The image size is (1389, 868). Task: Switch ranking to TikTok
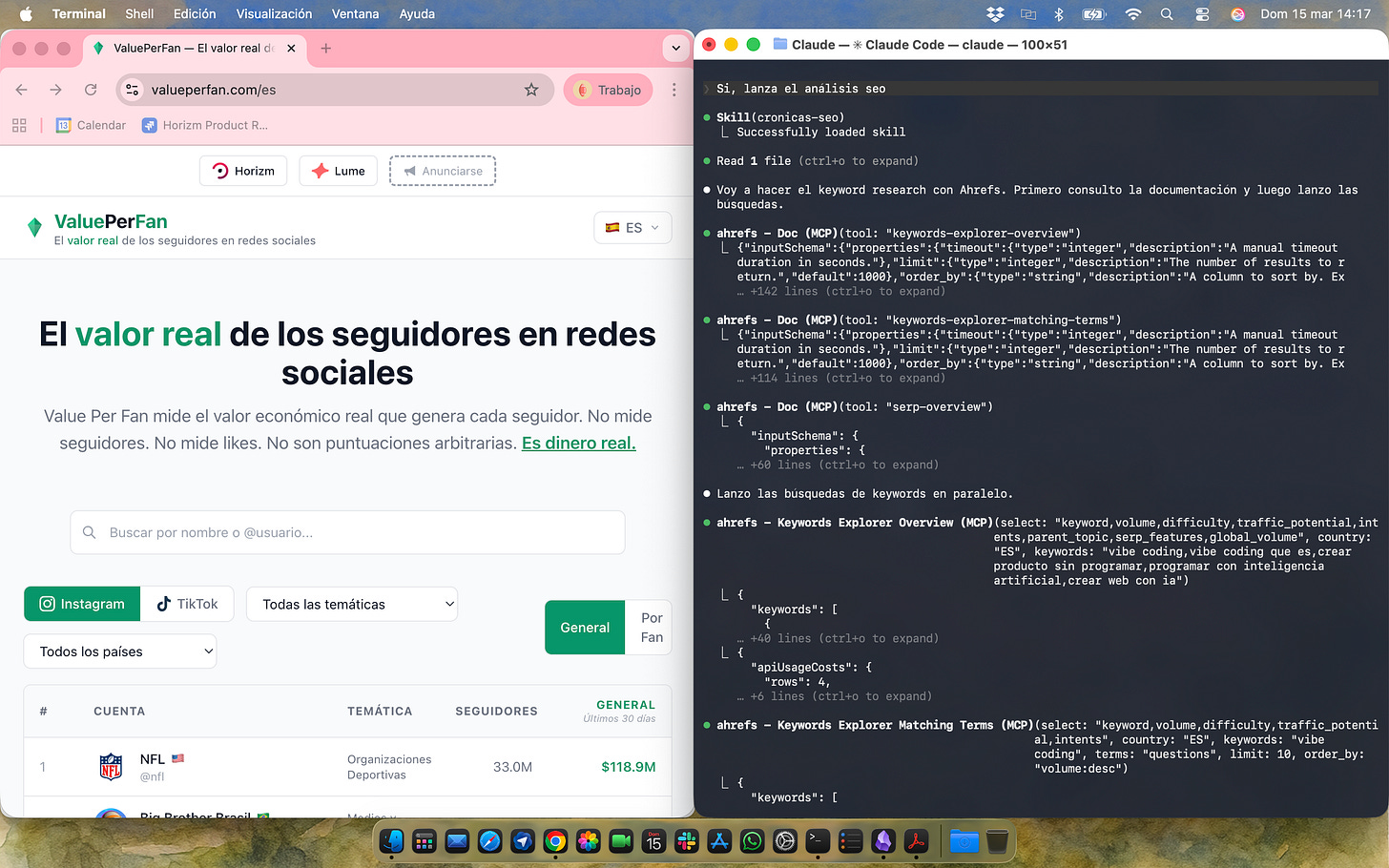coord(187,604)
